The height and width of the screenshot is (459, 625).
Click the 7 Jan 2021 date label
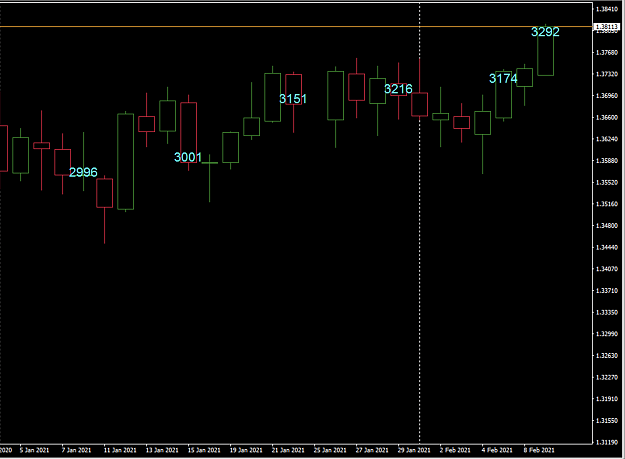(x=76, y=450)
